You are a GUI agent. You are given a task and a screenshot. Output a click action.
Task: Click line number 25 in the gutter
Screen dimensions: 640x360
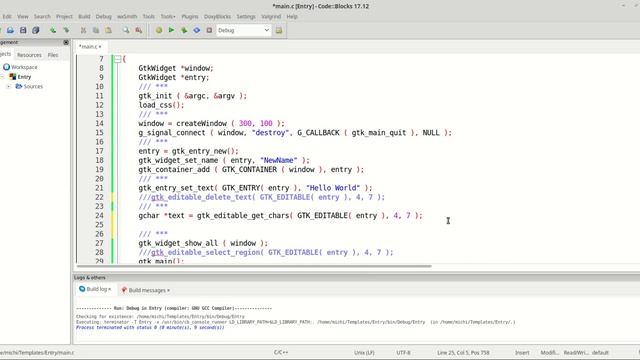99,225
